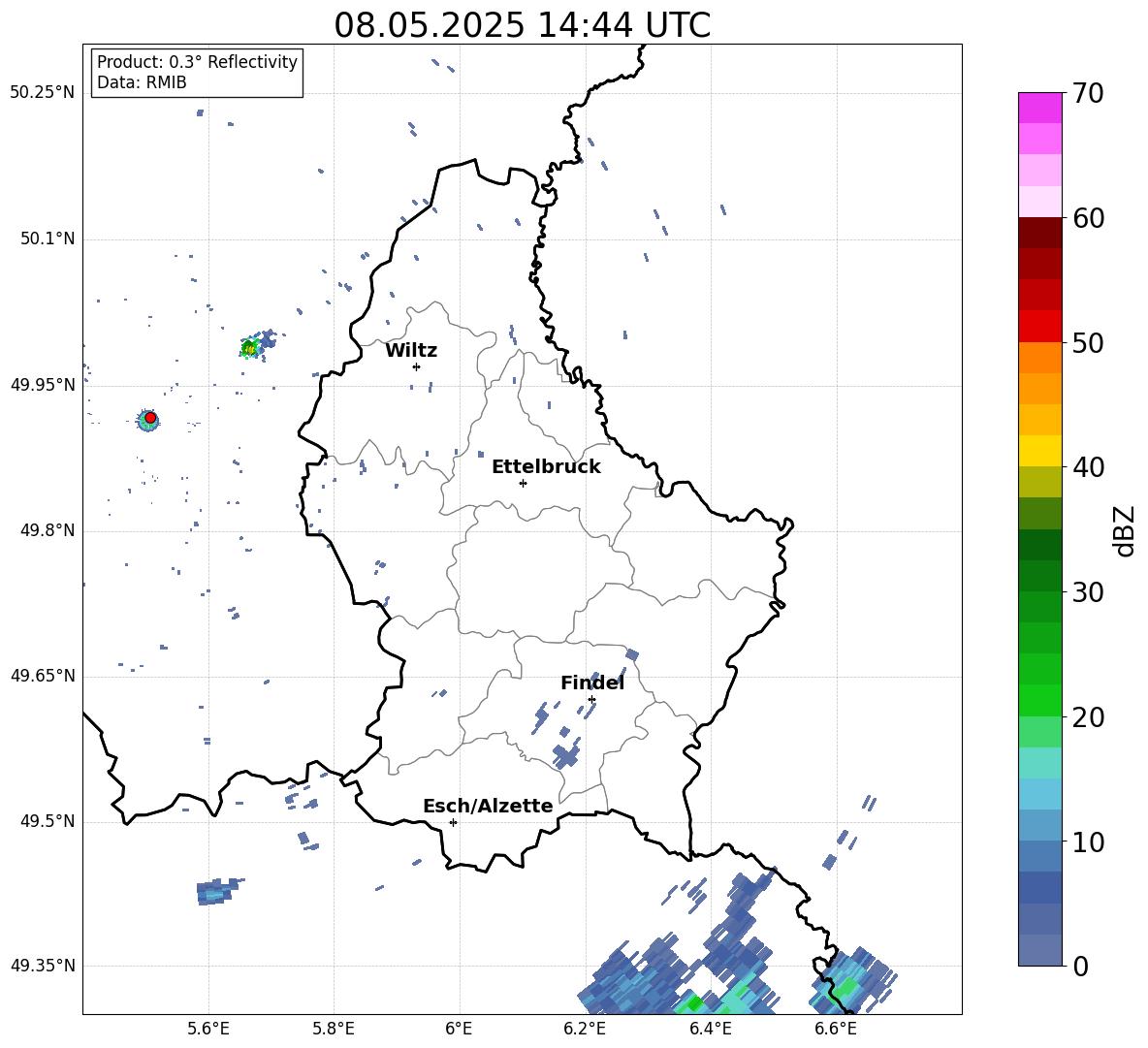Viewport: 1148px width, 1048px height.
Task: Click the colorbar tick label 0
Action: click(x=1080, y=966)
